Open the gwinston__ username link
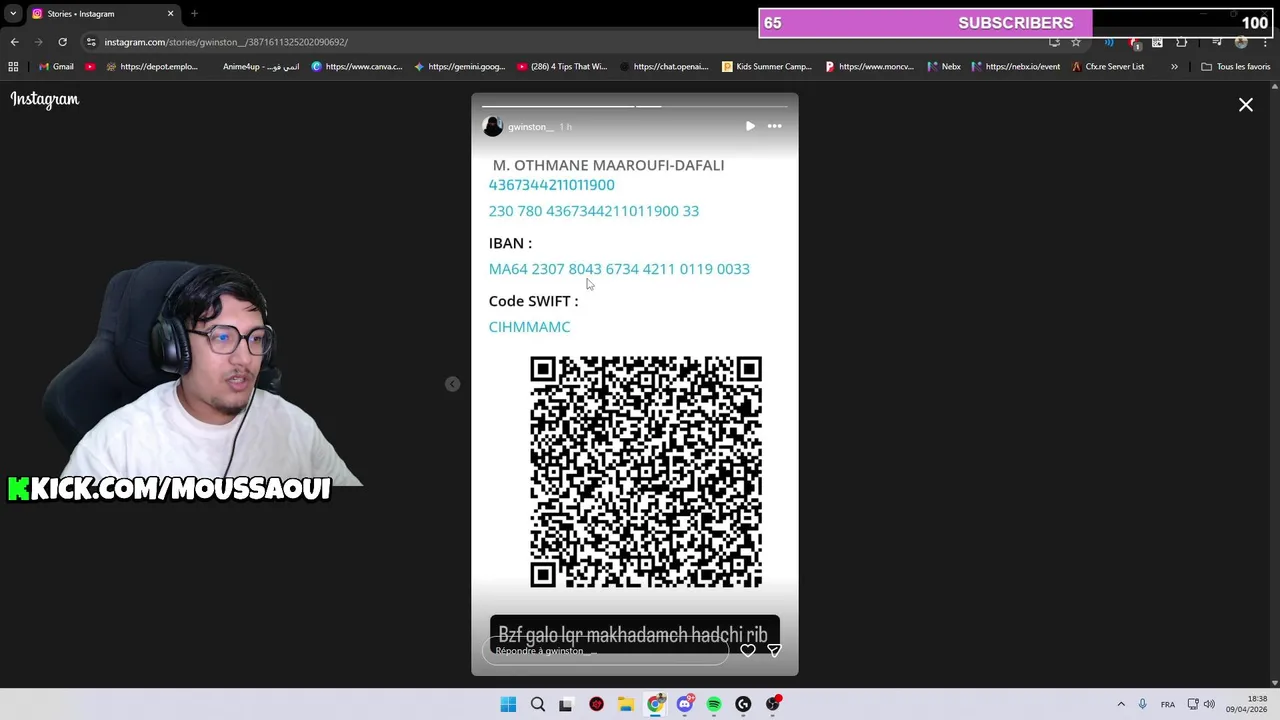 530,127
